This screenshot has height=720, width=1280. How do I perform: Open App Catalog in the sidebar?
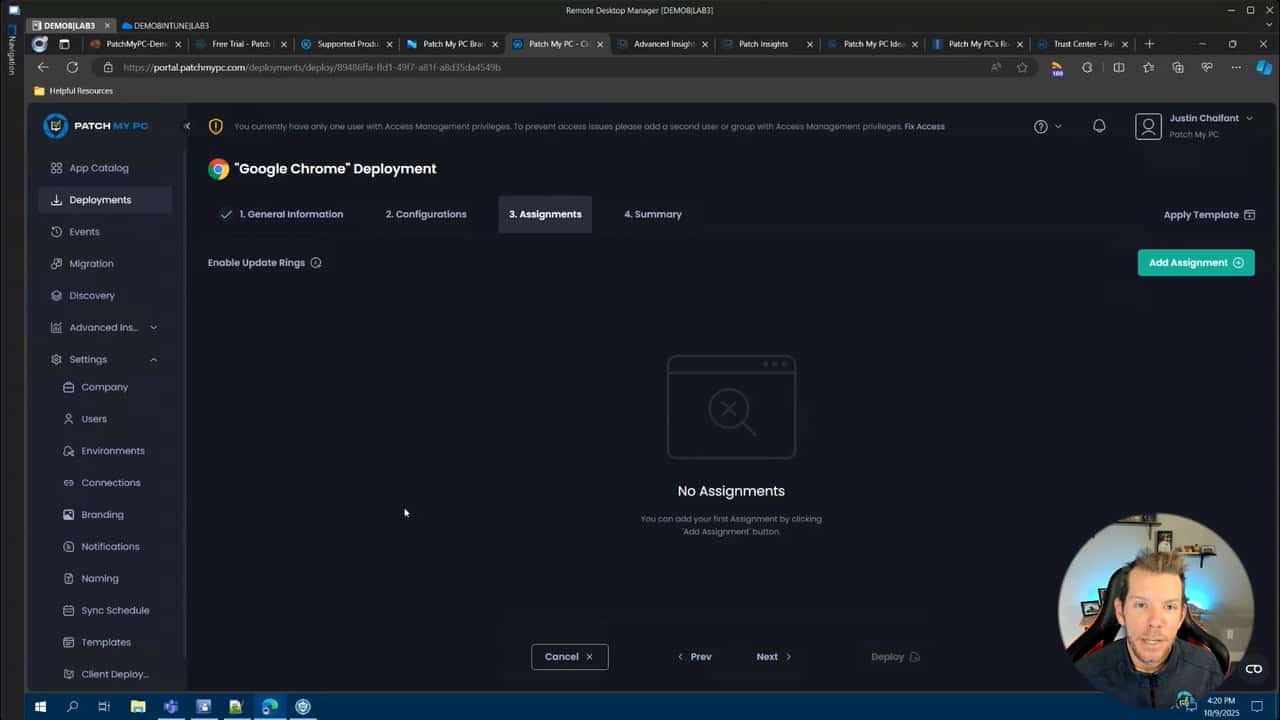tap(98, 168)
